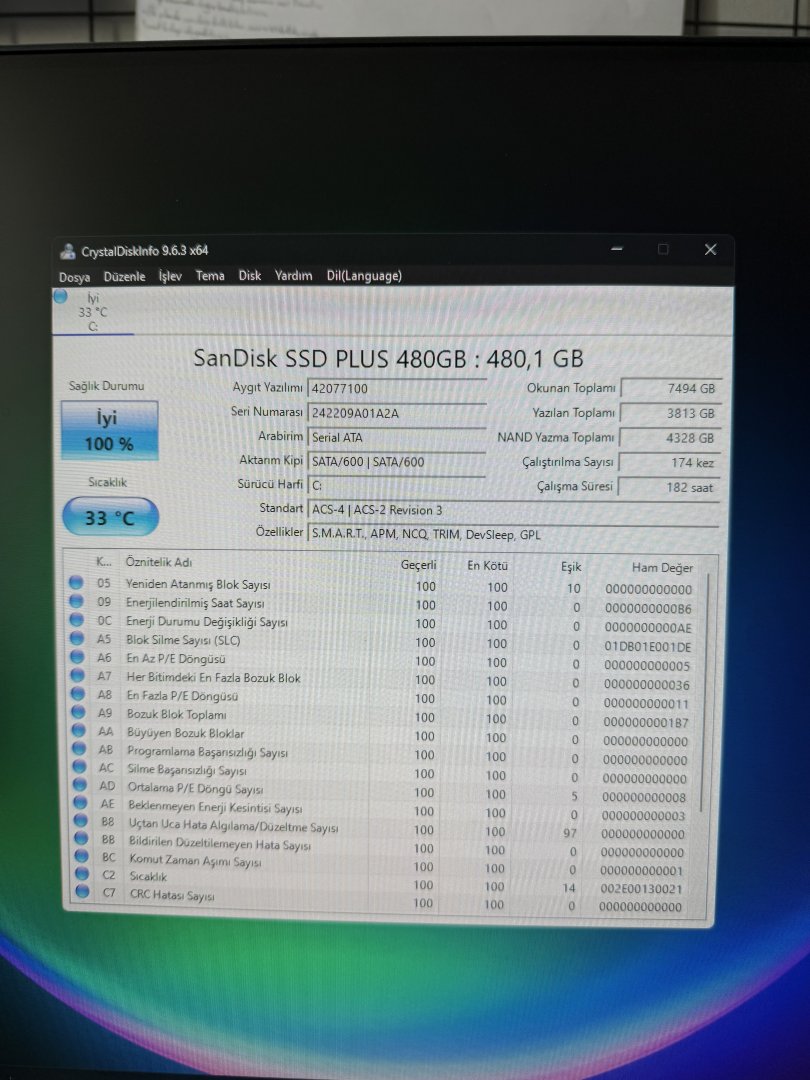This screenshot has width=810, height=1080.
Task: Open the Tema menu
Action: pos(210,276)
